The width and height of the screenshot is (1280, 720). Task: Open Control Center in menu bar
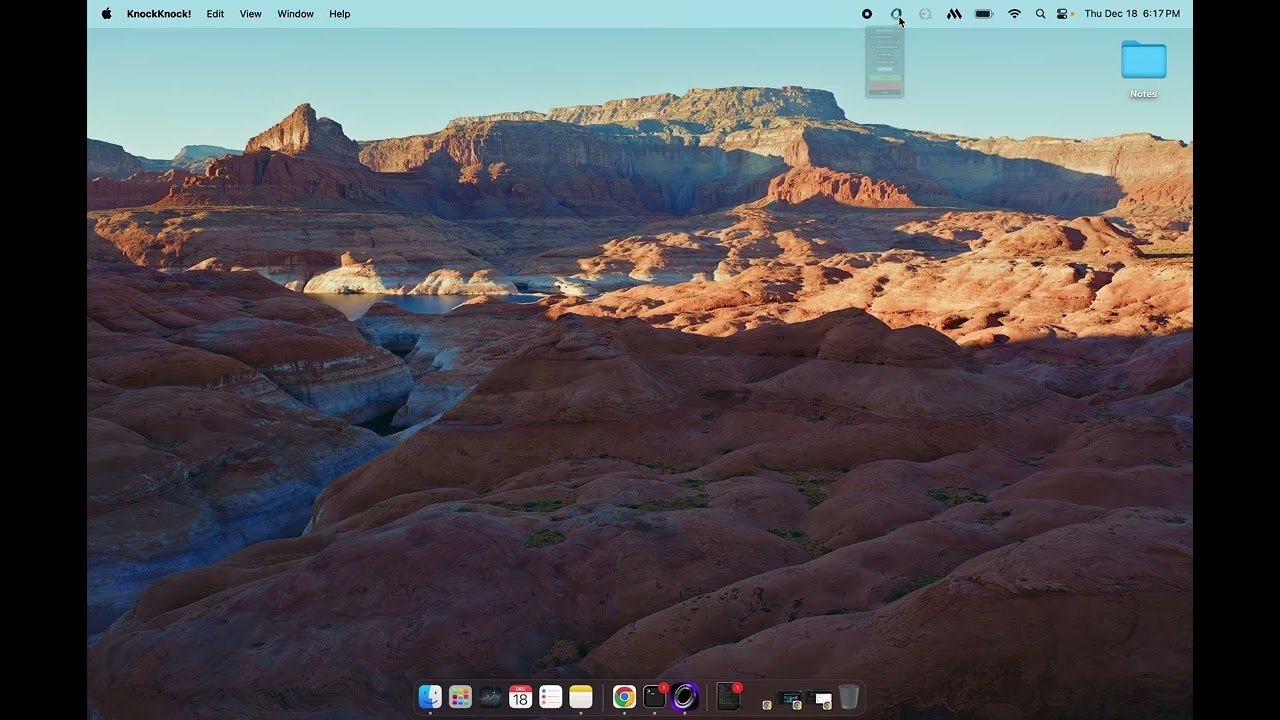(1062, 14)
